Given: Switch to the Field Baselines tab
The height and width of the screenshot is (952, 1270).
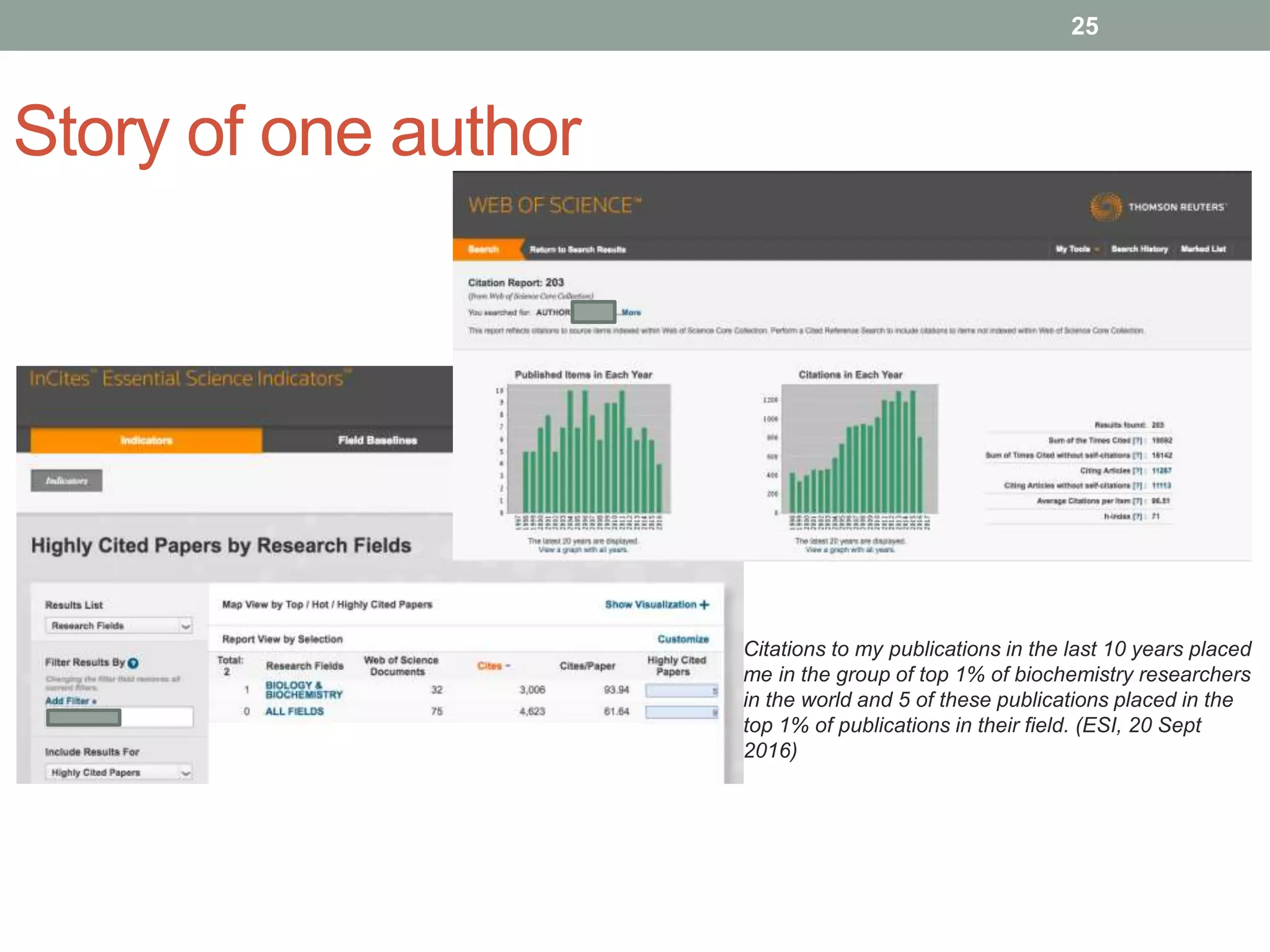Looking at the screenshot, I should (377, 440).
